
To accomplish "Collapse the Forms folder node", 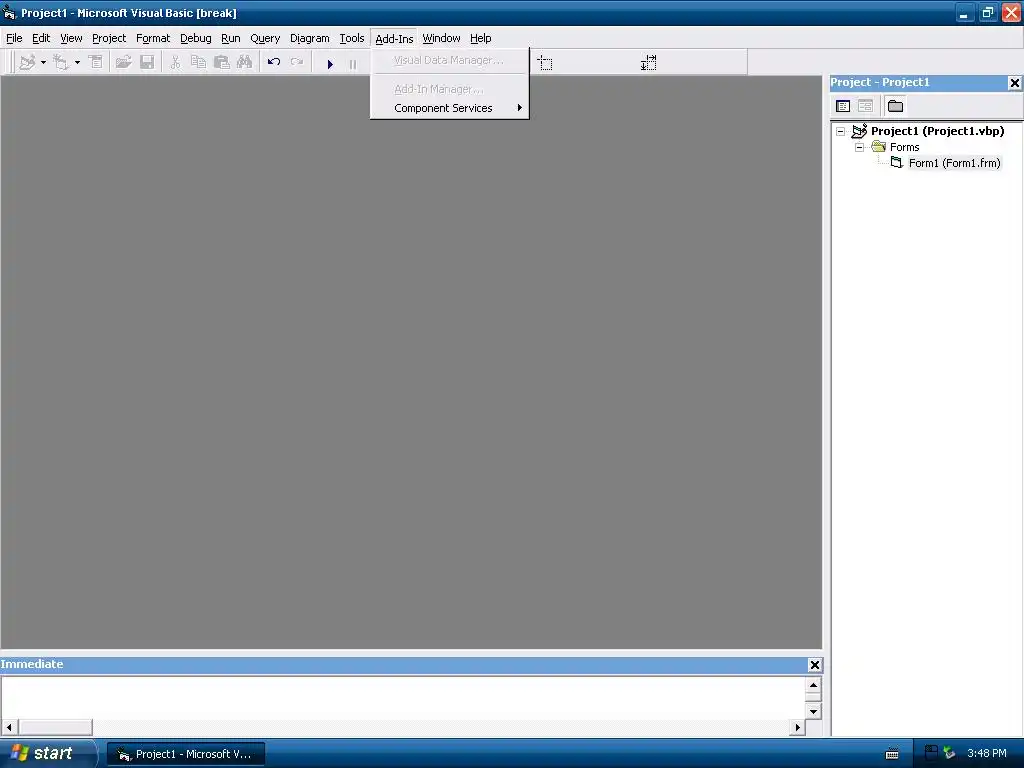I will [x=859, y=148].
